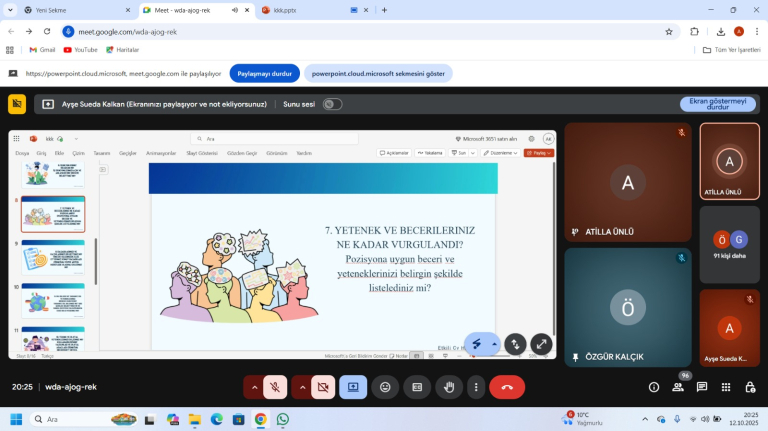
Task: Switch to the kkk.pptx browser tab
Action: pyautogui.click(x=300, y=10)
